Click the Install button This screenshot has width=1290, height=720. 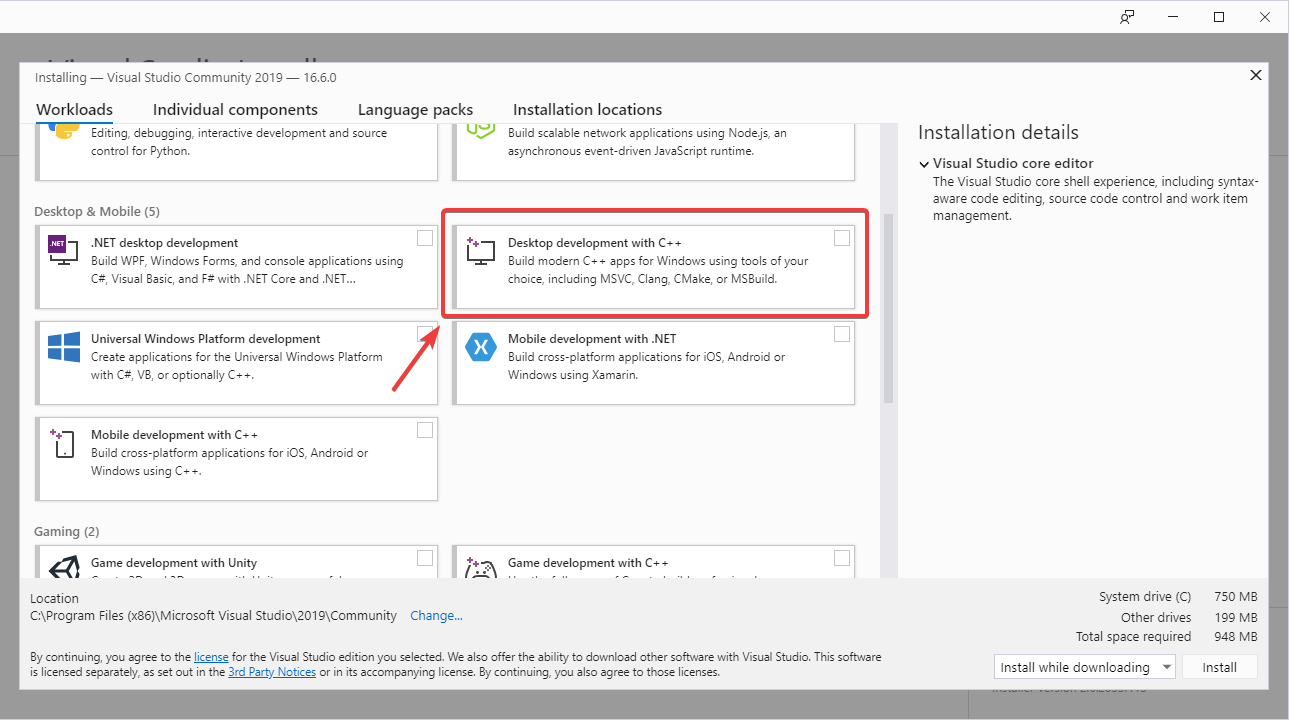1220,666
